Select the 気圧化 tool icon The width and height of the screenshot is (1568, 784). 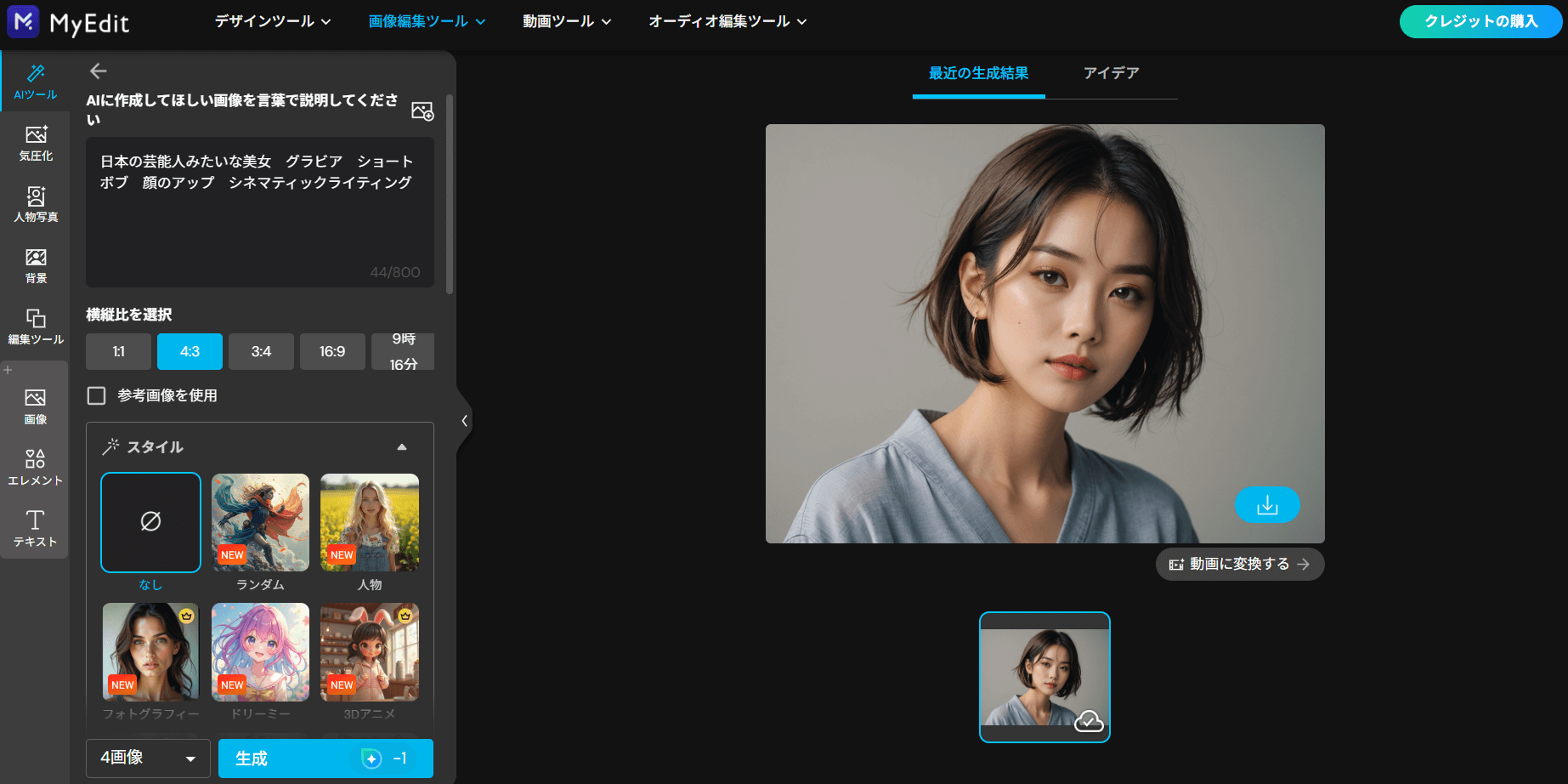click(36, 143)
